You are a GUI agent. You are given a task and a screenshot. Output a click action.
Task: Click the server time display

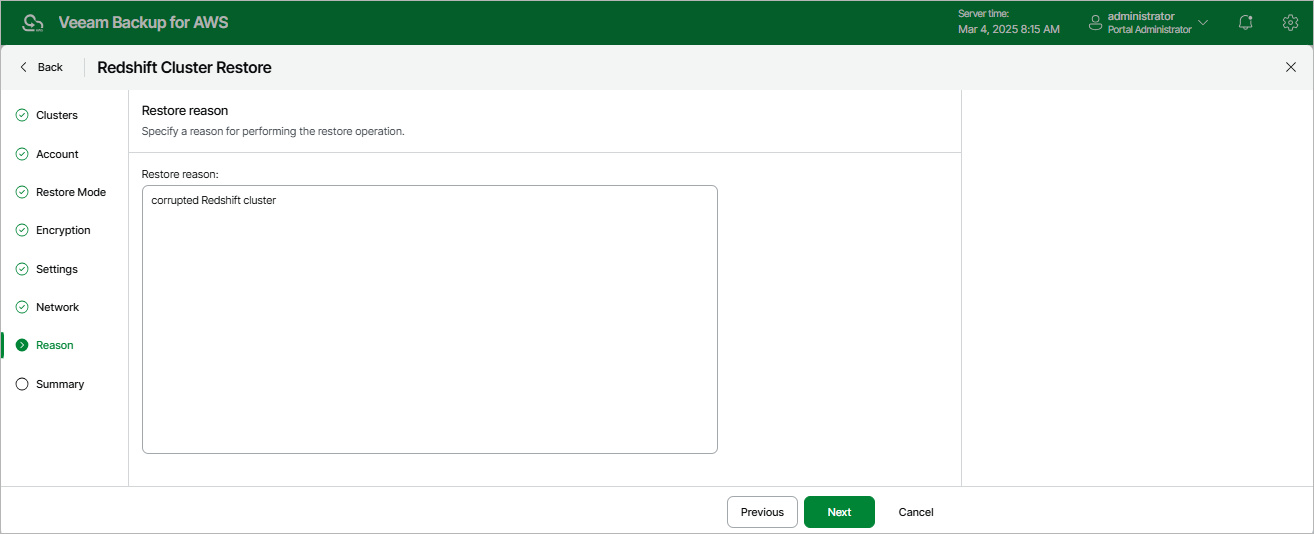pyautogui.click(x=1009, y=22)
